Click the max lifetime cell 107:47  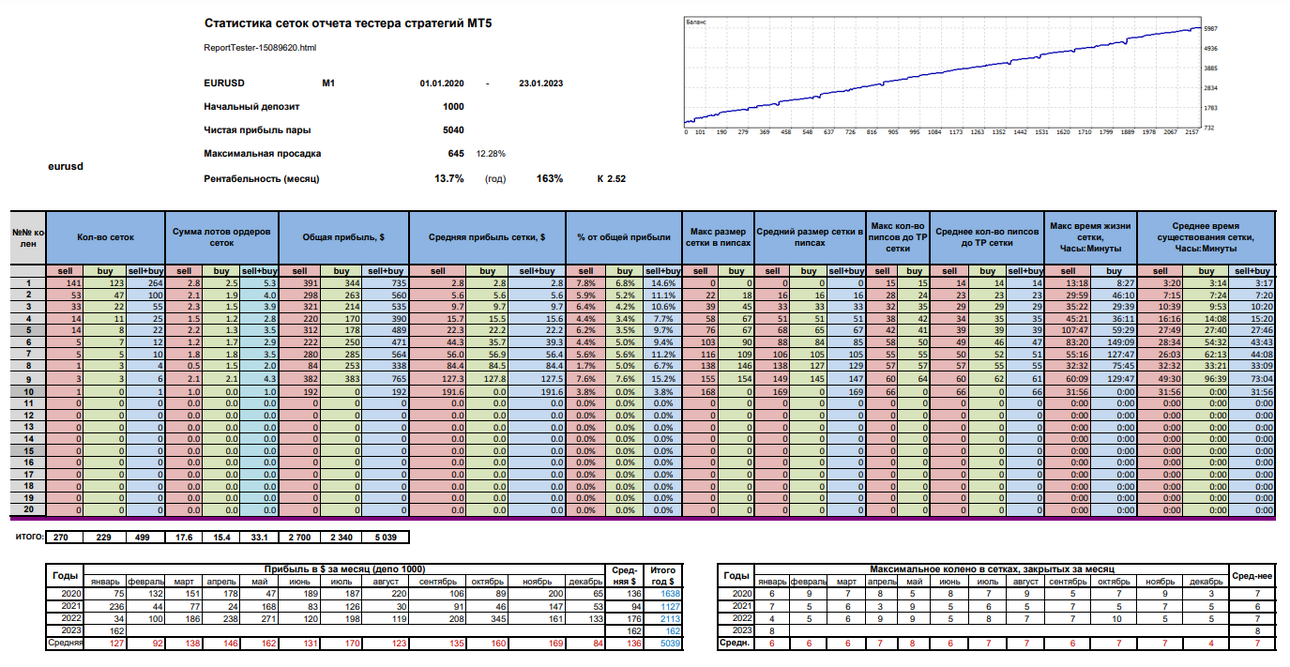[1068, 331]
